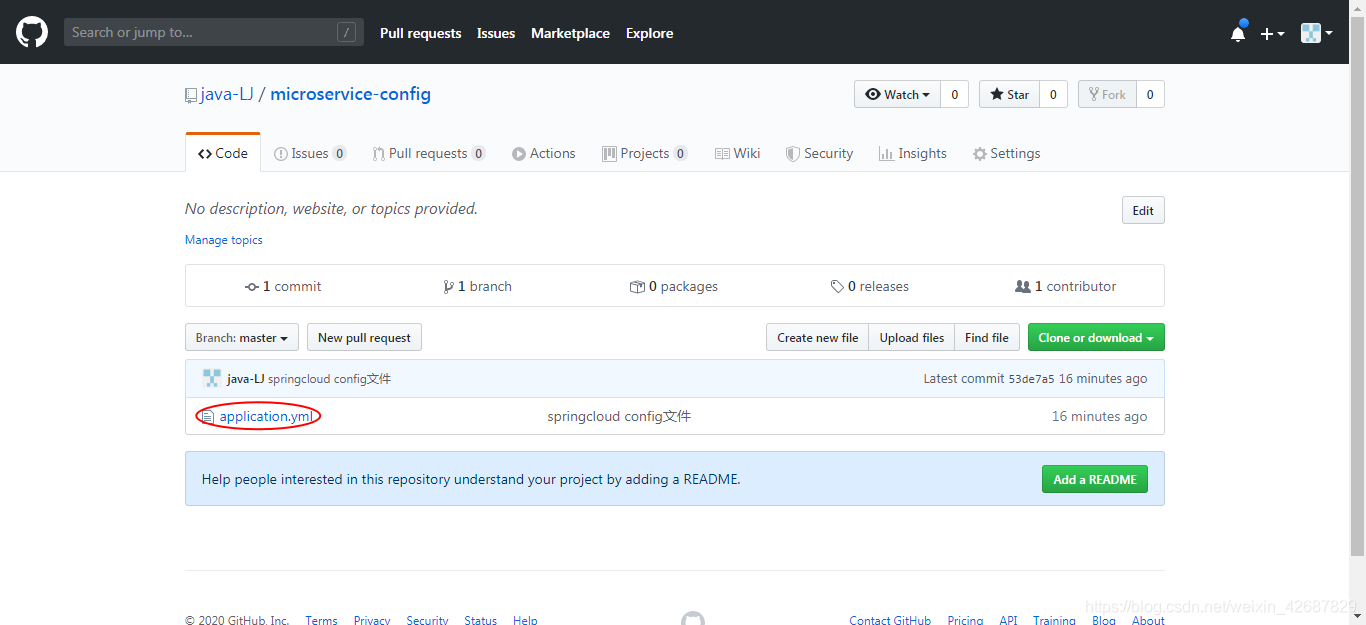Open latest commit message springcloud config文件

pos(329,379)
